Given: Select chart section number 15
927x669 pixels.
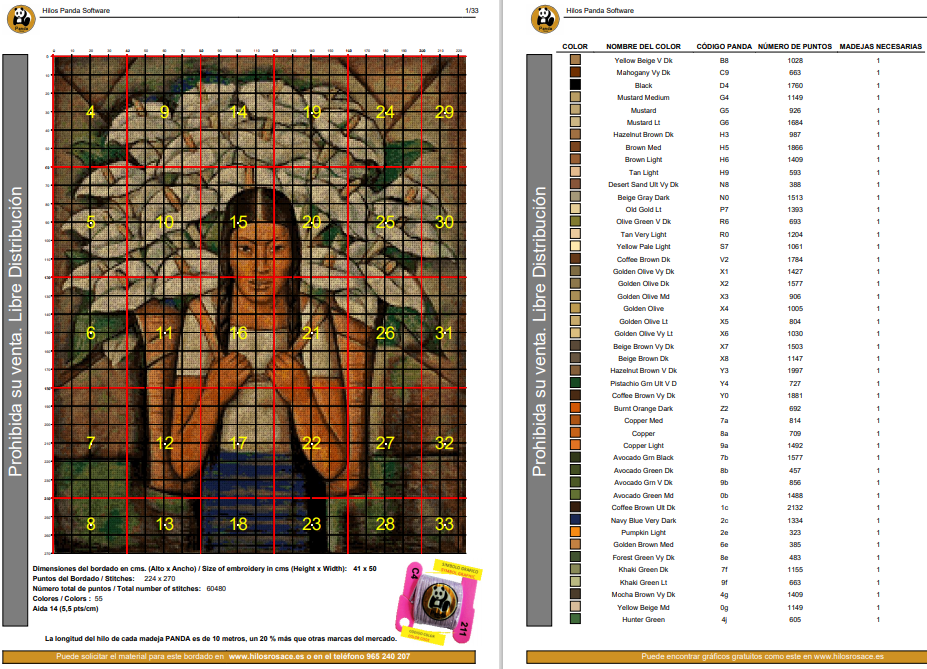Looking at the screenshot, I should click(x=238, y=222).
